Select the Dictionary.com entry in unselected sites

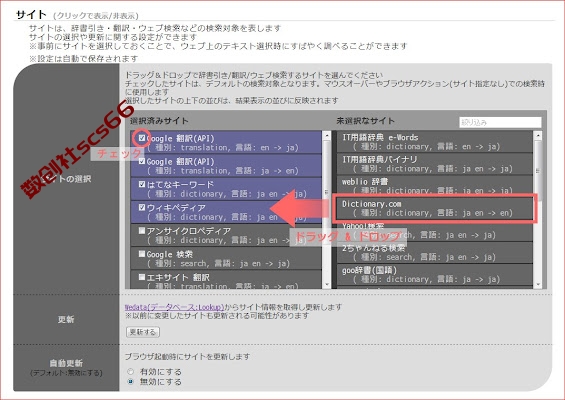point(435,208)
